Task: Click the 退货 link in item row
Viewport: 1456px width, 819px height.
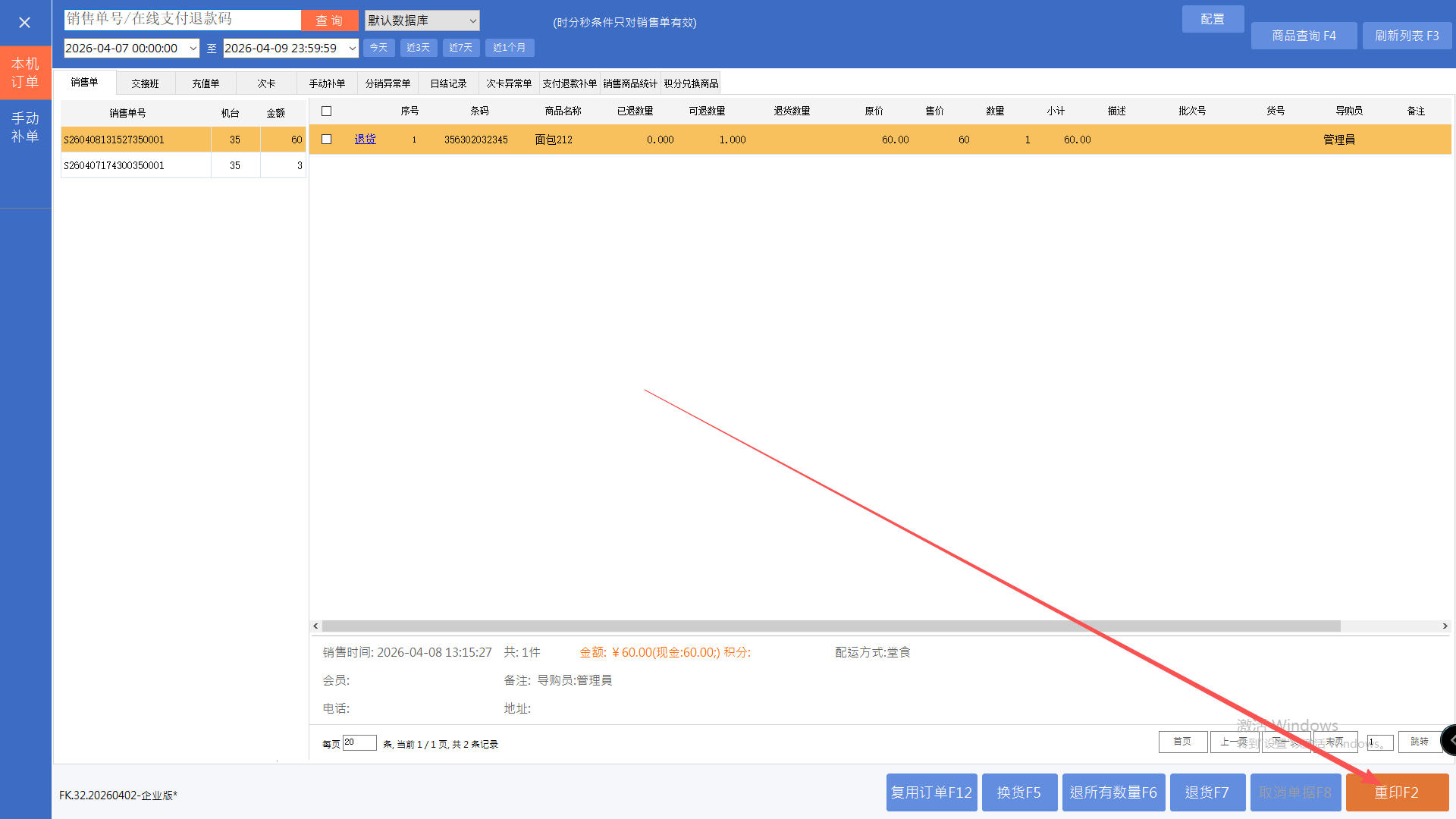Action: pyautogui.click(x=365, y=140)
